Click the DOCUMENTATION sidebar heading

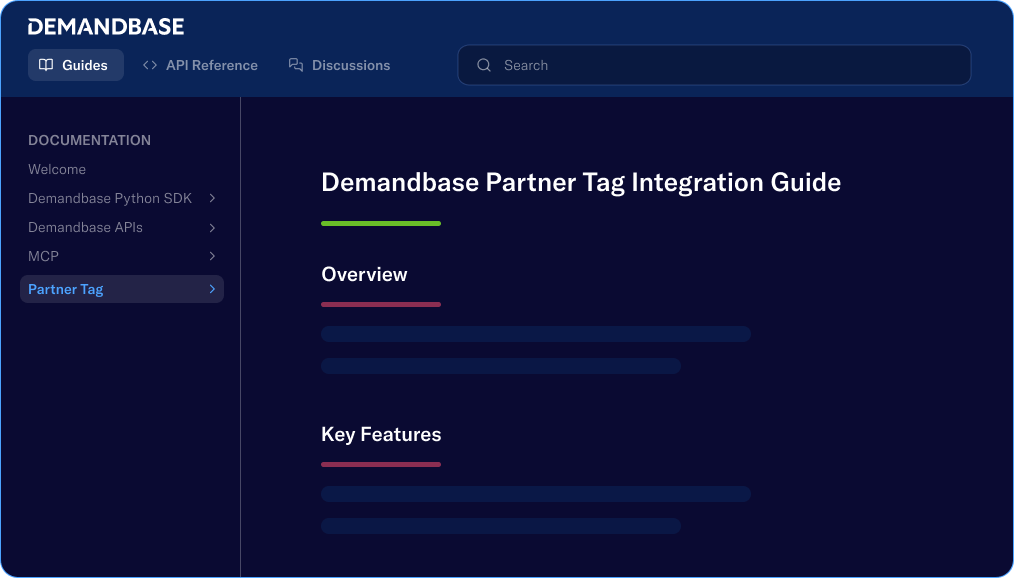89,140
